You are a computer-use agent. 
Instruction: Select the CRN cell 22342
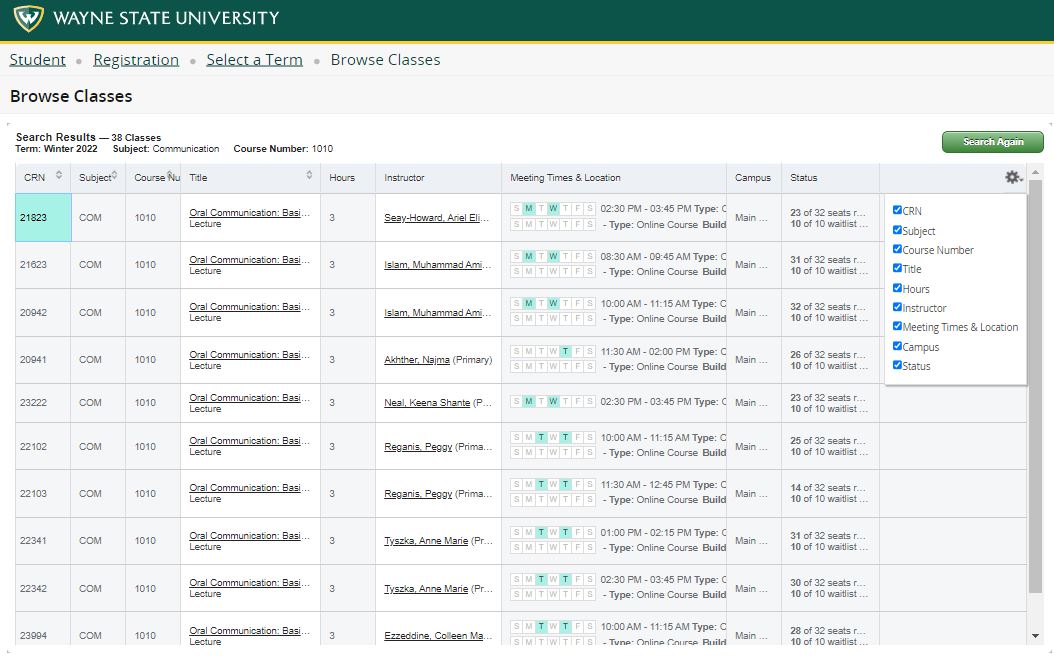click(43, 588)
